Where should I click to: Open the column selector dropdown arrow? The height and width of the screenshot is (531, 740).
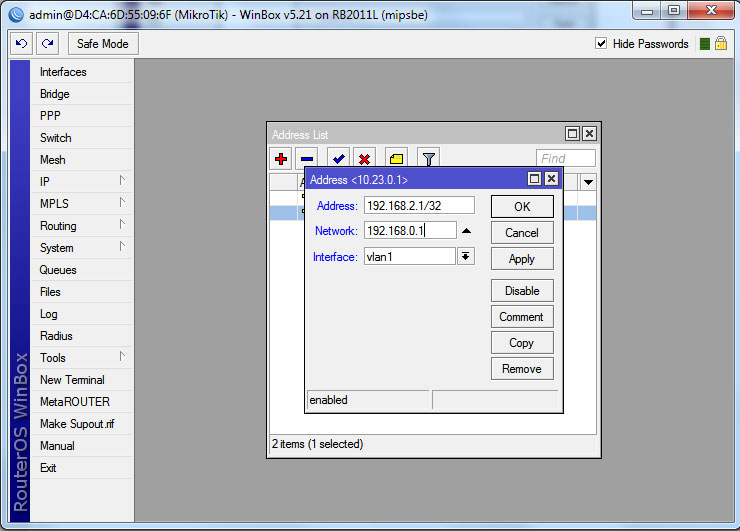click(x=588, y=182)
